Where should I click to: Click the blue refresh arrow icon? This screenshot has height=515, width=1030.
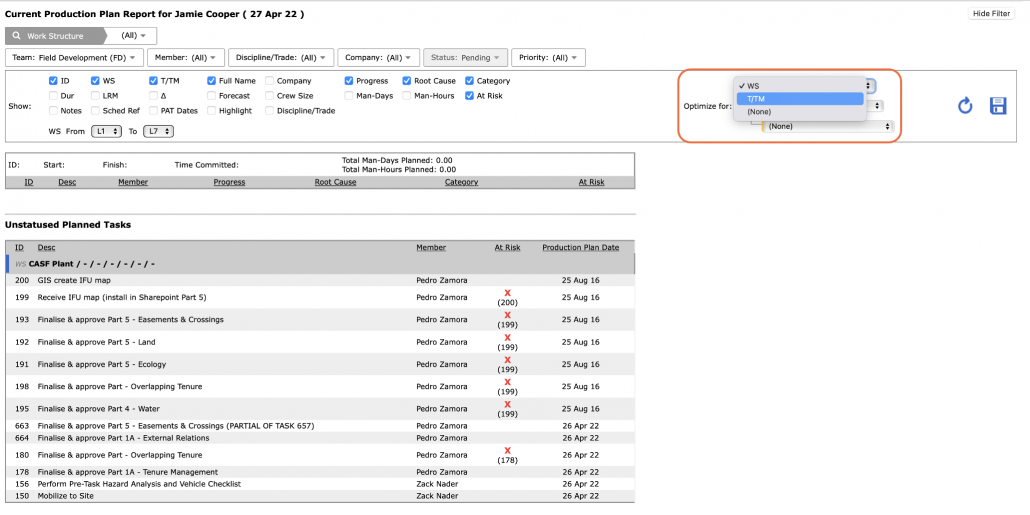click(x=964, y=106)
